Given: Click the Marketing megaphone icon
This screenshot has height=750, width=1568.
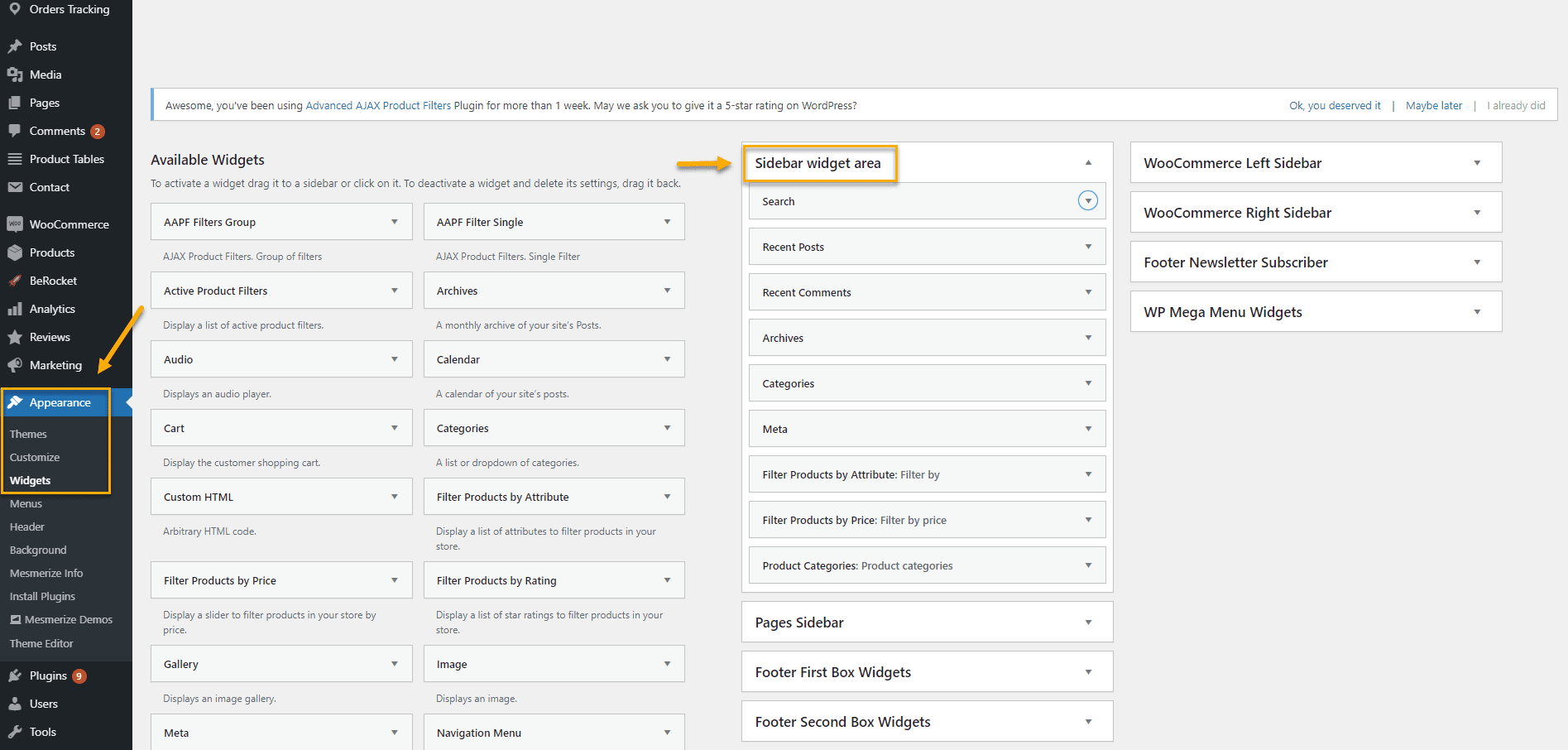Looking at the screenshot, I should pos(15,365).
